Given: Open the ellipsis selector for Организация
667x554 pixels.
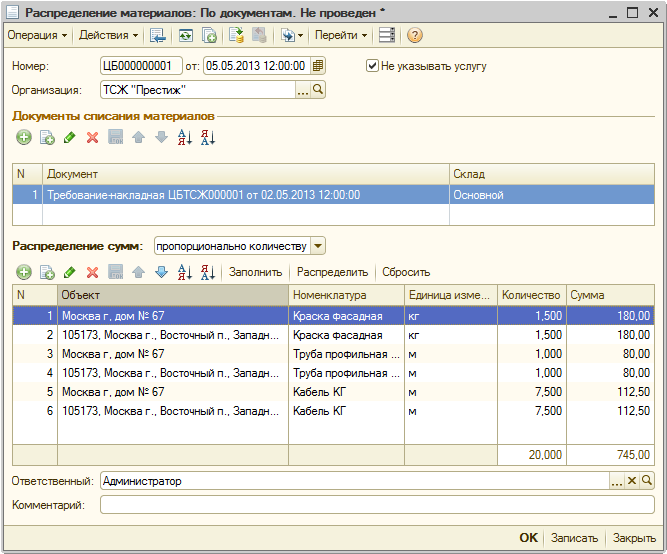Looking at the screenshot, I should [x=303, y=90].
